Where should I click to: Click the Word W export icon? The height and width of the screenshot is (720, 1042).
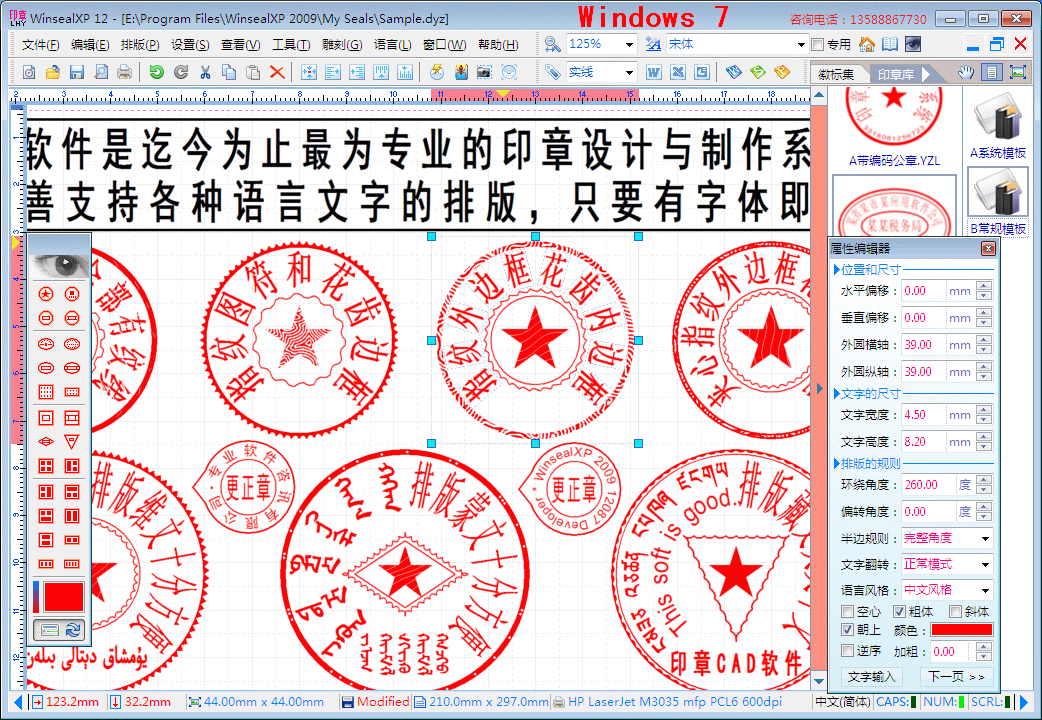tap(654, 72)
